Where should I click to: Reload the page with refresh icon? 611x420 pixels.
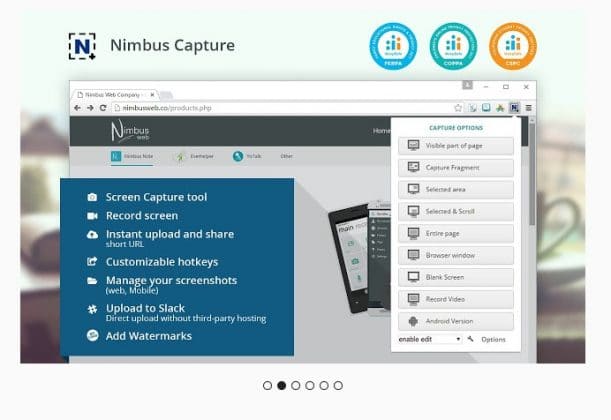click(103, 108)
